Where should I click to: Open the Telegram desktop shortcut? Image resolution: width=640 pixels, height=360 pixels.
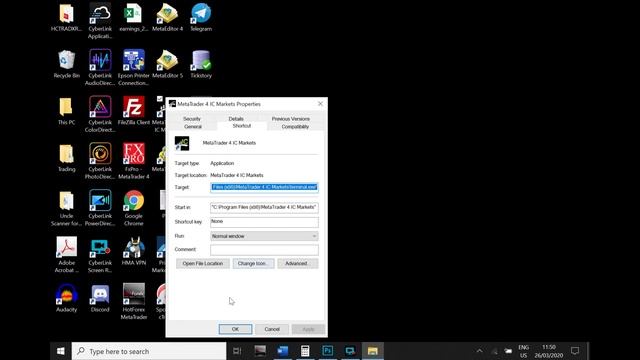pos(201,18)
